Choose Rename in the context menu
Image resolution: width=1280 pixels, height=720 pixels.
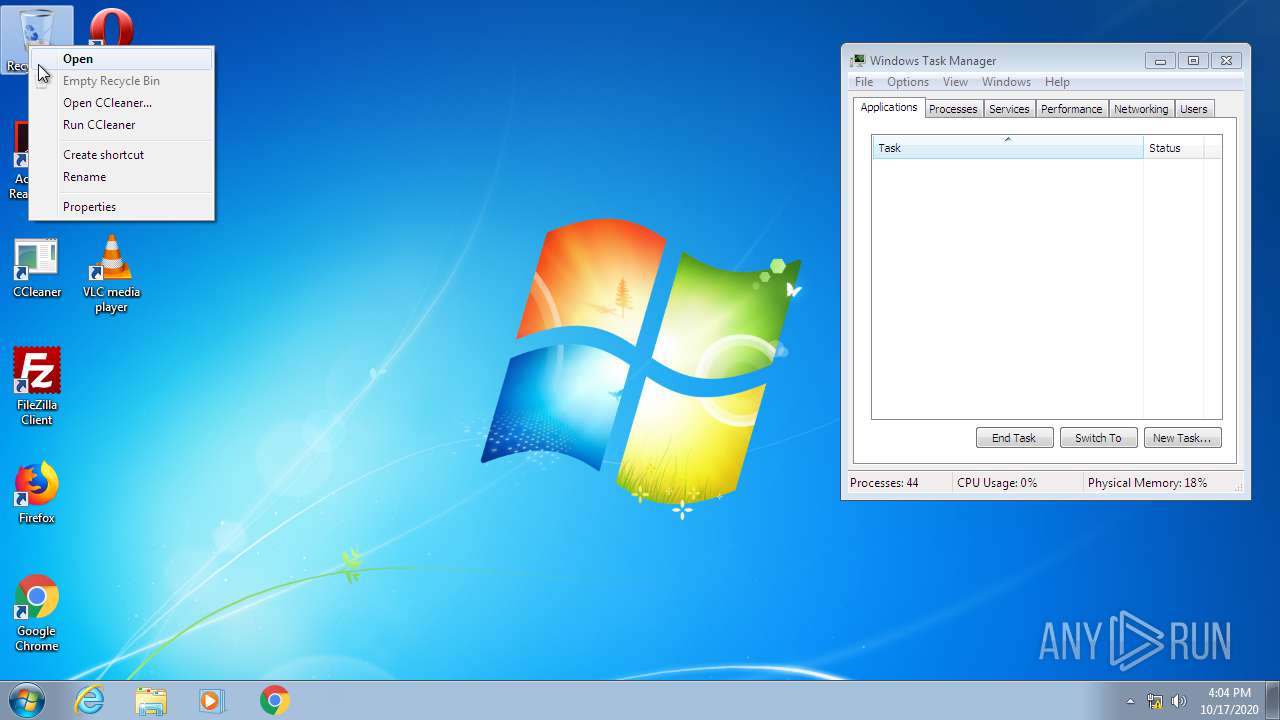coord(121,177)
